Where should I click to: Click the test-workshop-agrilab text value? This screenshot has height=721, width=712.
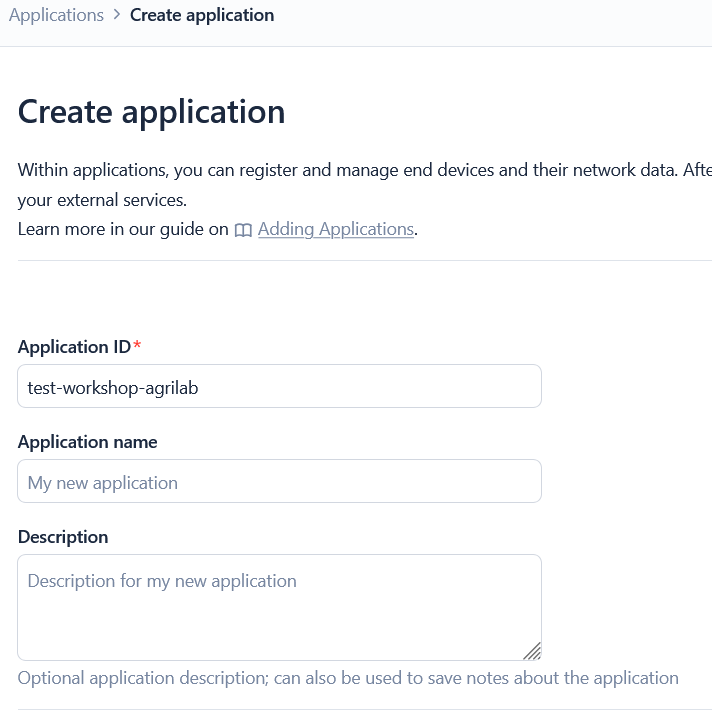coord(113,388)
